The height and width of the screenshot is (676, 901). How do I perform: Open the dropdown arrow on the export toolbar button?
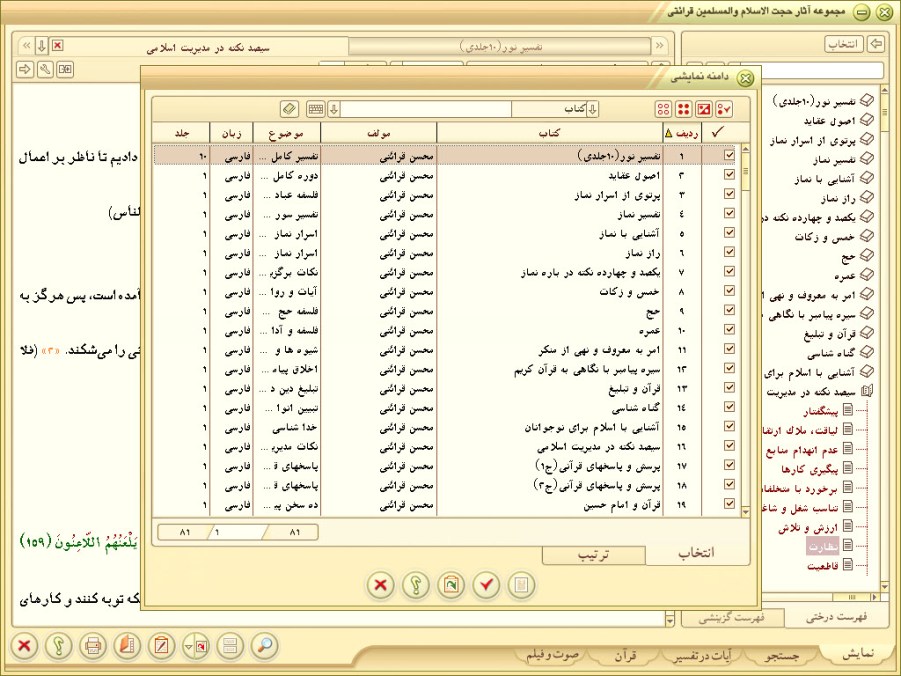[x=188, y=646]
